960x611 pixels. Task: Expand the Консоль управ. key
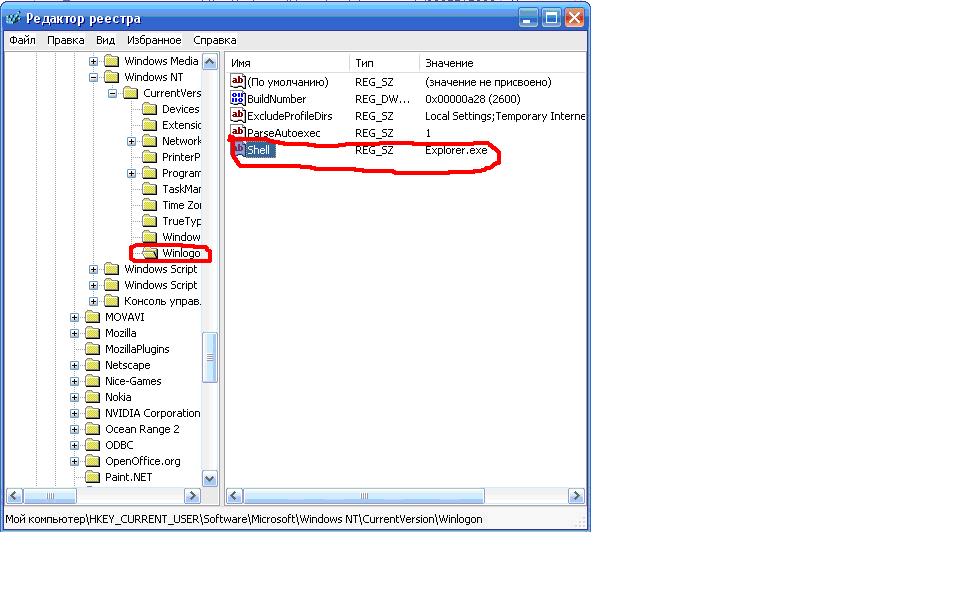click(x=93, y=301)
